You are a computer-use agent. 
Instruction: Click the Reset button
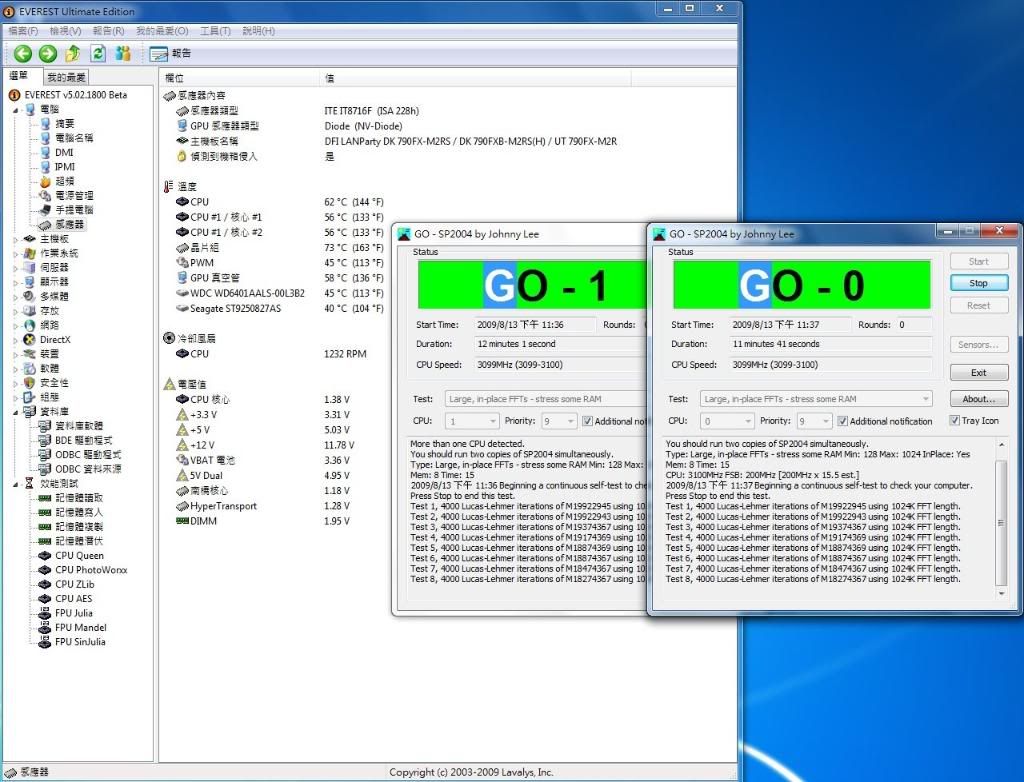pos(978,305)
